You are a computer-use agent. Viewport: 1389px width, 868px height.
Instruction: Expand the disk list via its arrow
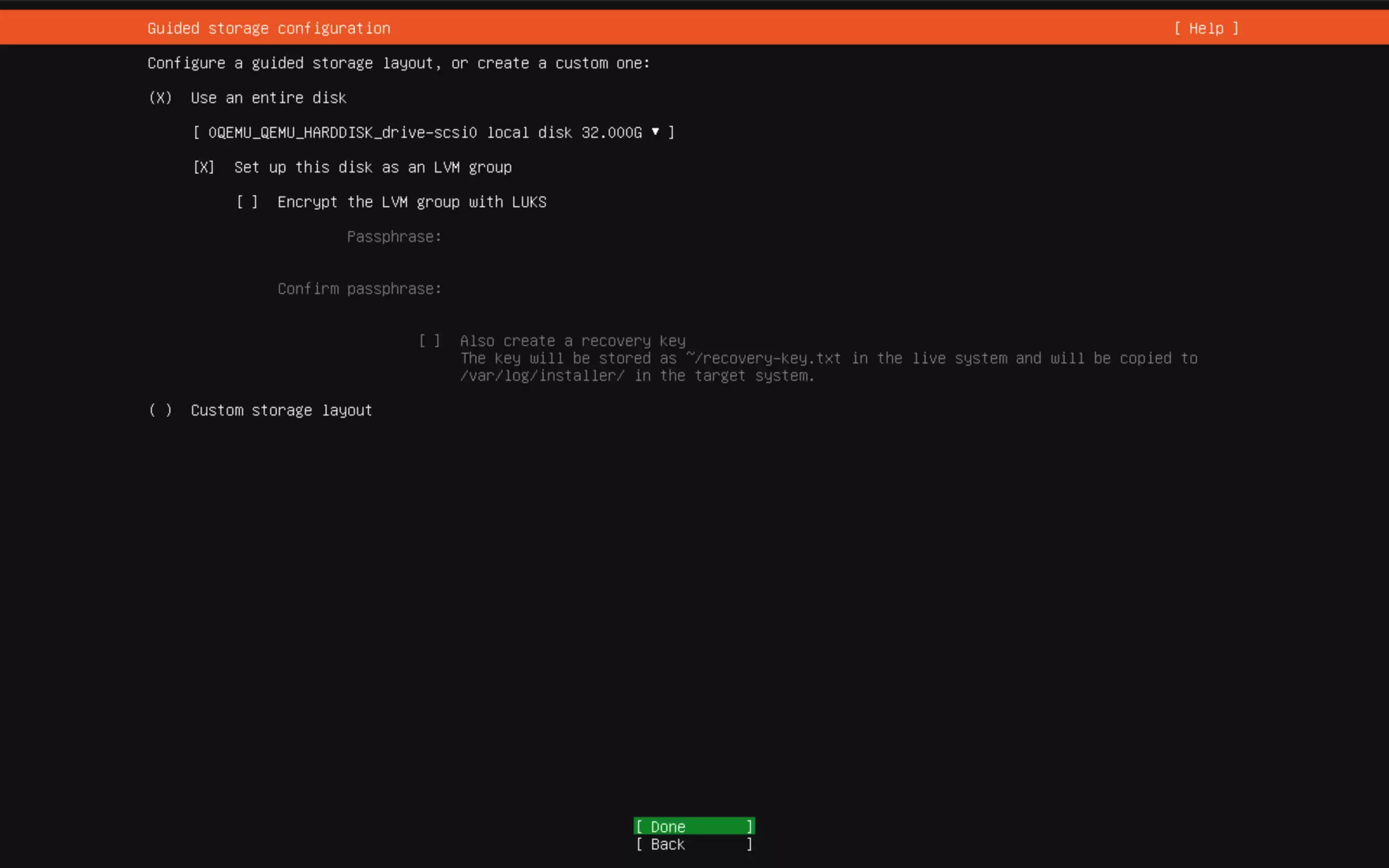coord(655,131)
